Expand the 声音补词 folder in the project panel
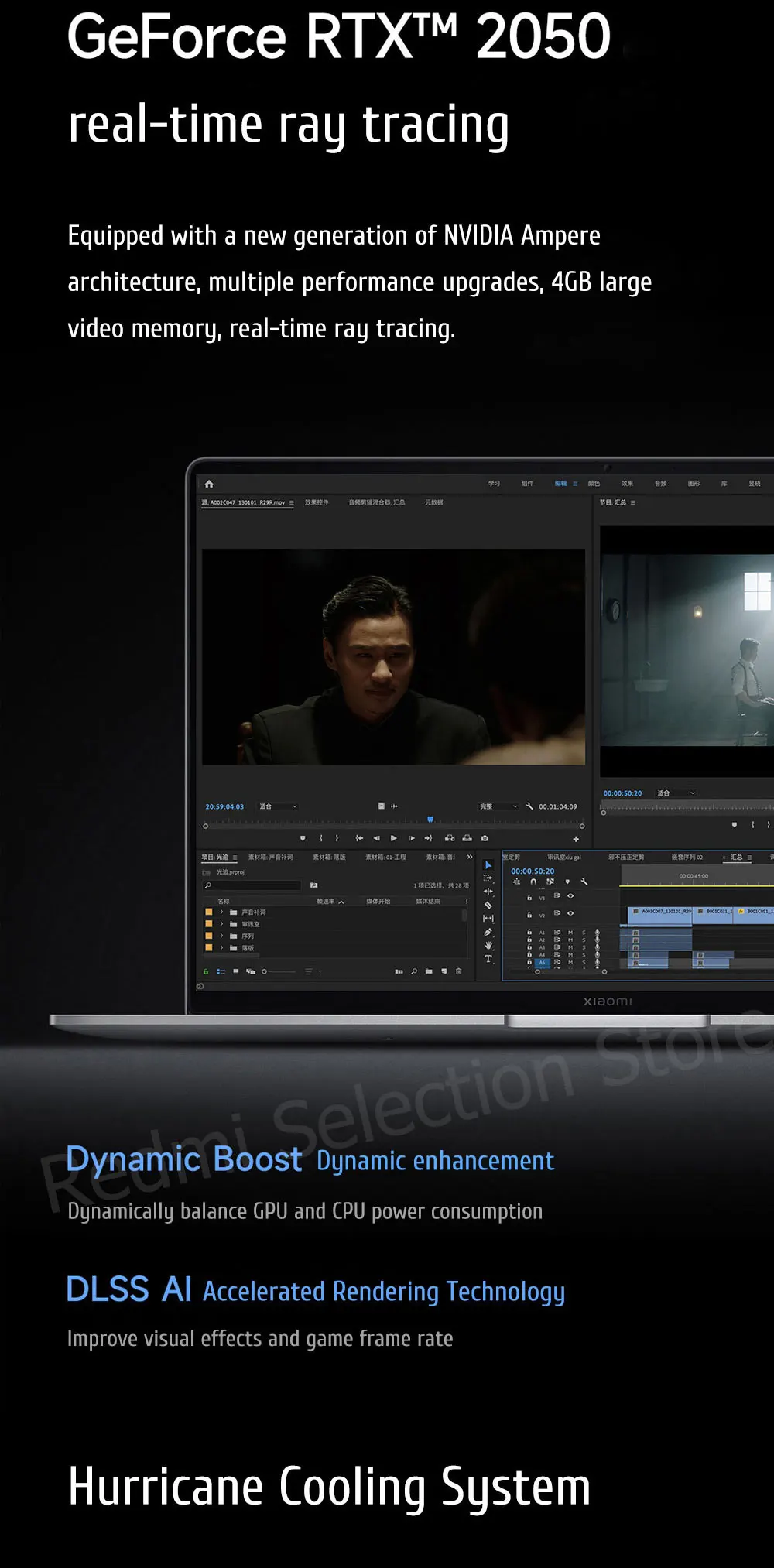This screenshot has width=774, height=1568. coord(222,912)
